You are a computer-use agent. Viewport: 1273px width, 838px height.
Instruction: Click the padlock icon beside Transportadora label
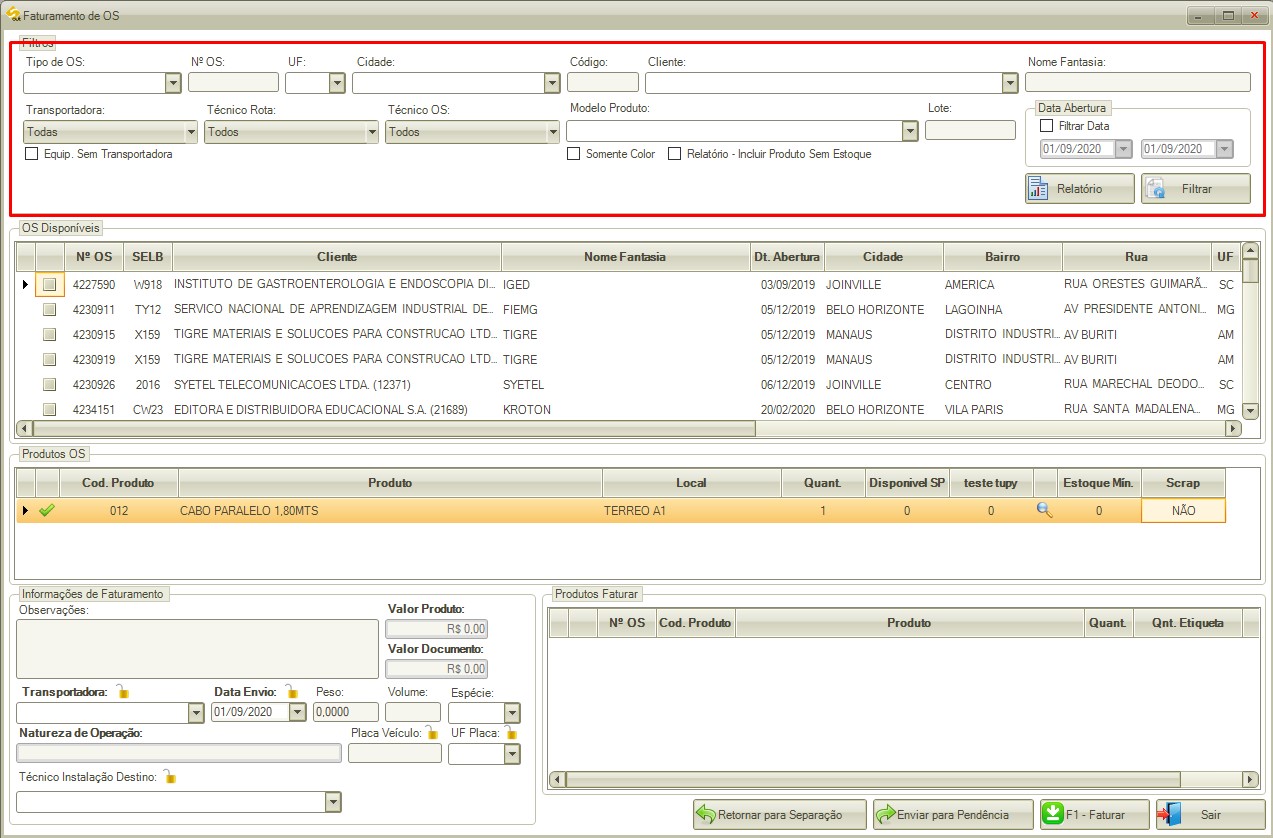click(122, 691)
